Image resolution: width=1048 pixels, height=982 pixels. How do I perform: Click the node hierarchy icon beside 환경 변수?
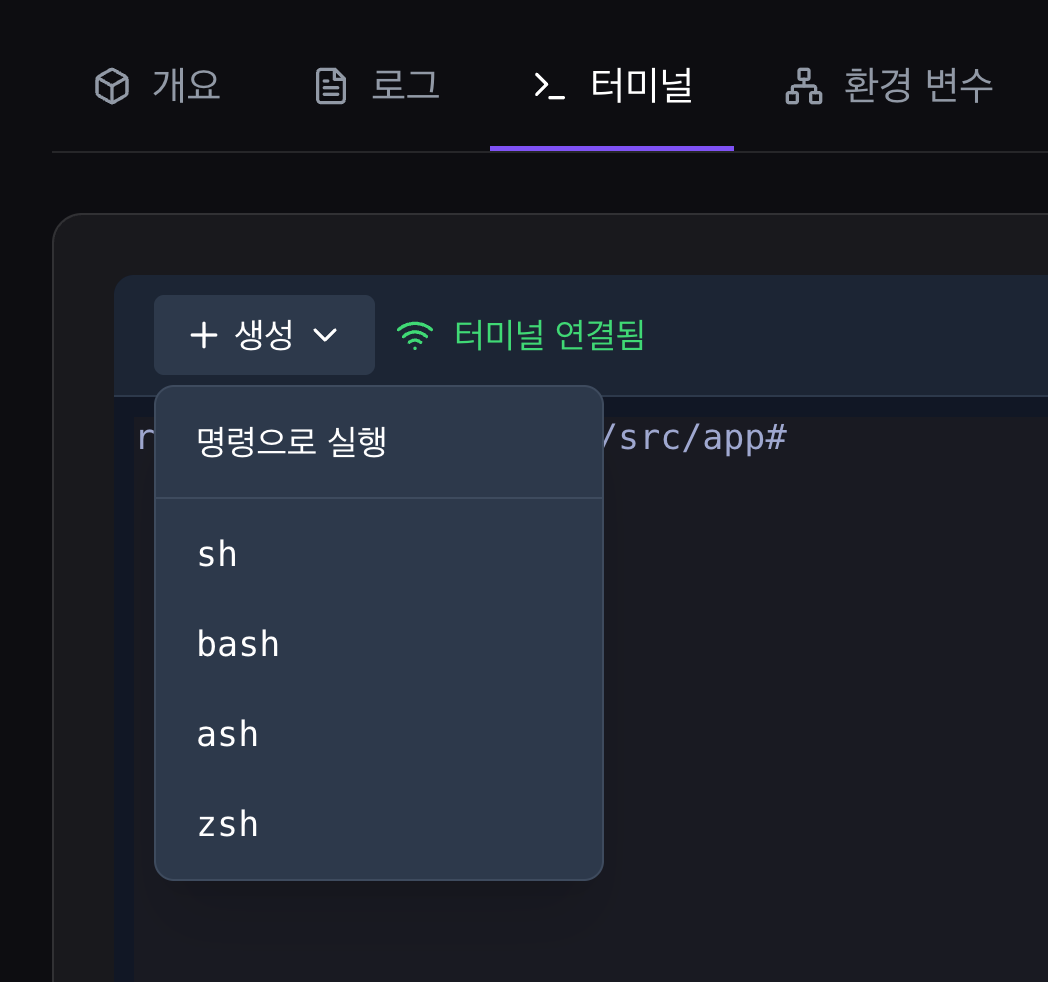803,87
